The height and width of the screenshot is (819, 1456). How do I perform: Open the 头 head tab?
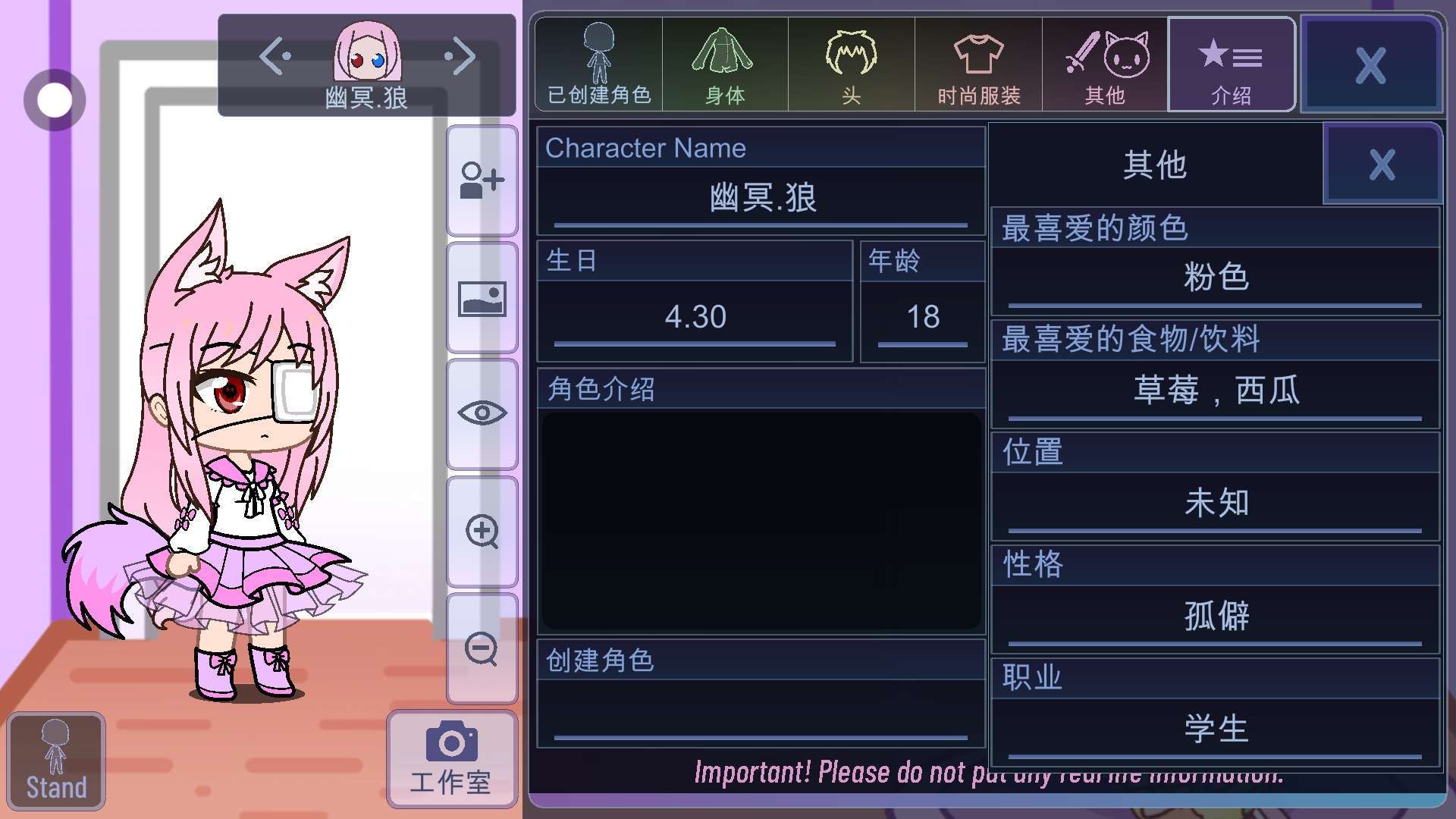[852, 64]
